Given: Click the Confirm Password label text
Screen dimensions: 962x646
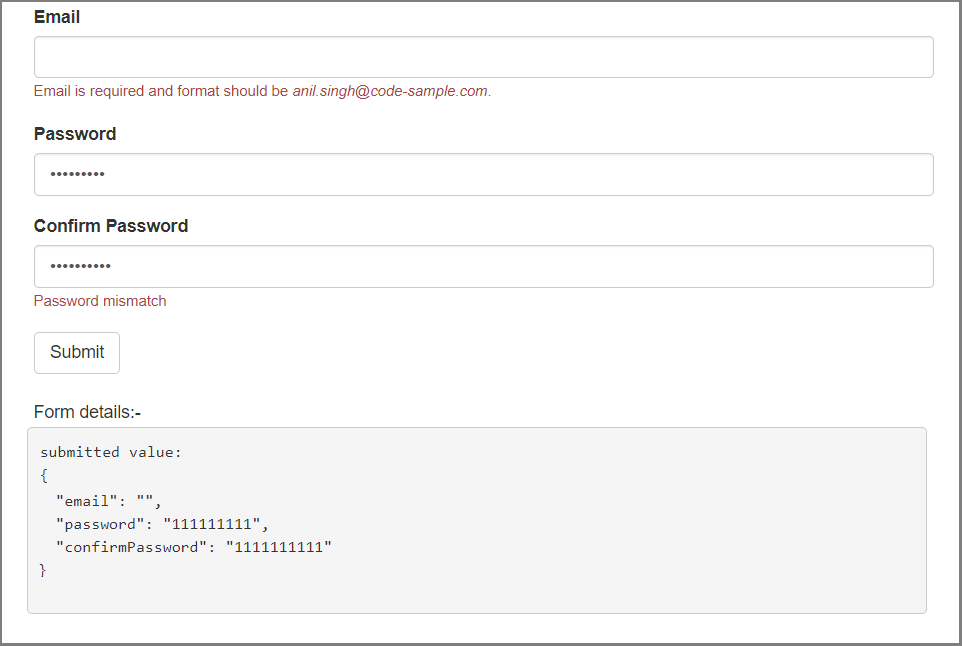Looking at the screenshot, I should tap(111, 226).
